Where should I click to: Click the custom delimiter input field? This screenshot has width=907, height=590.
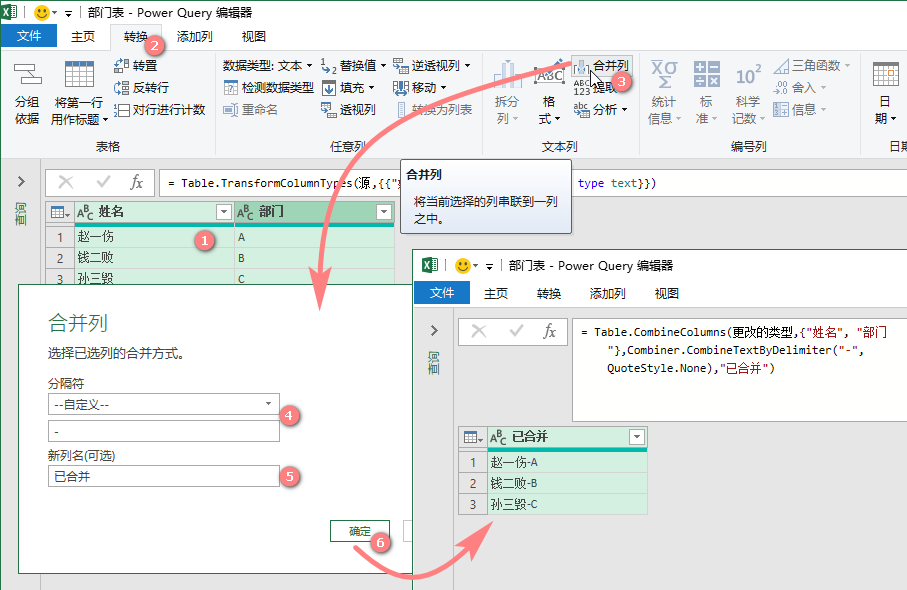[x=163, y=432]
